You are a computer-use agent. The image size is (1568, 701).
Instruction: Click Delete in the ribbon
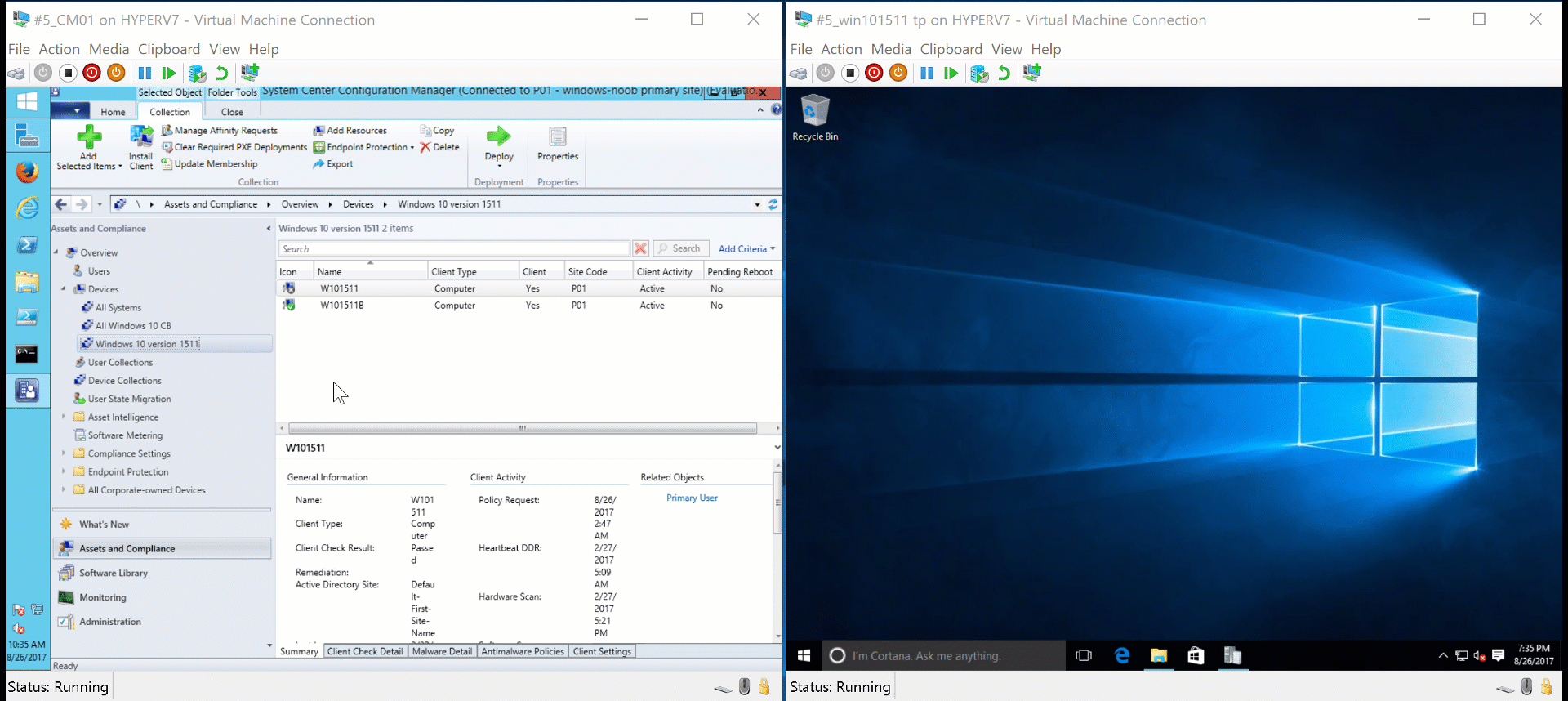point(439,147)
